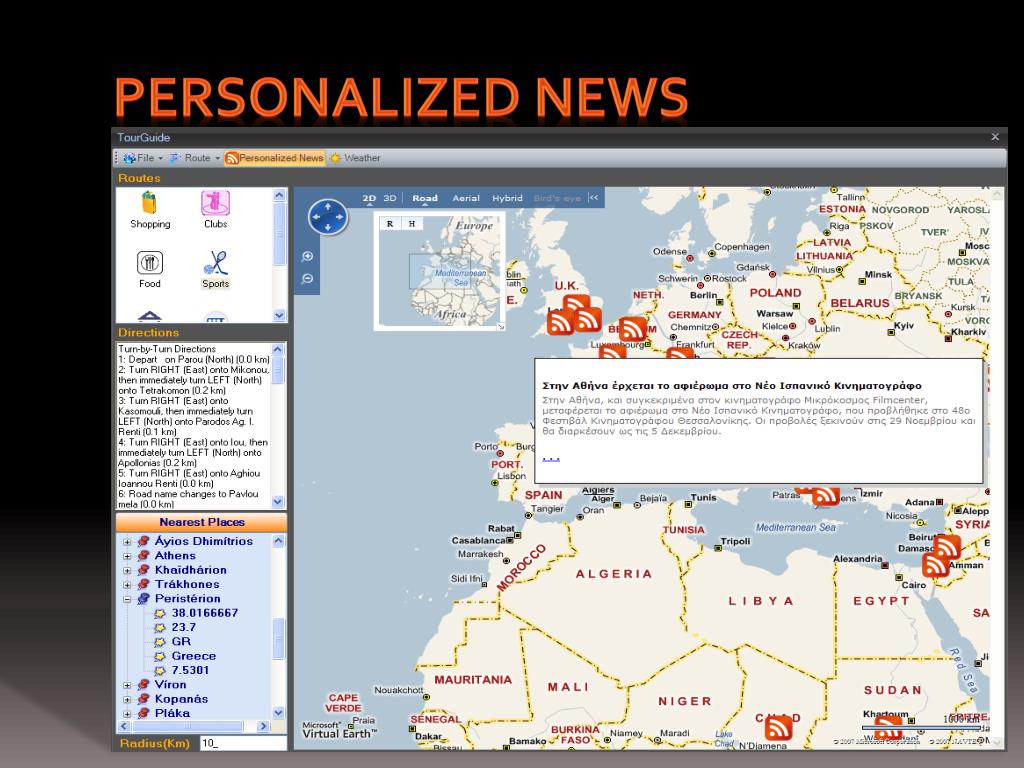Open the Route dropdown menu
The width and height of the screenshot is (1024, 768).
point(195,158)
